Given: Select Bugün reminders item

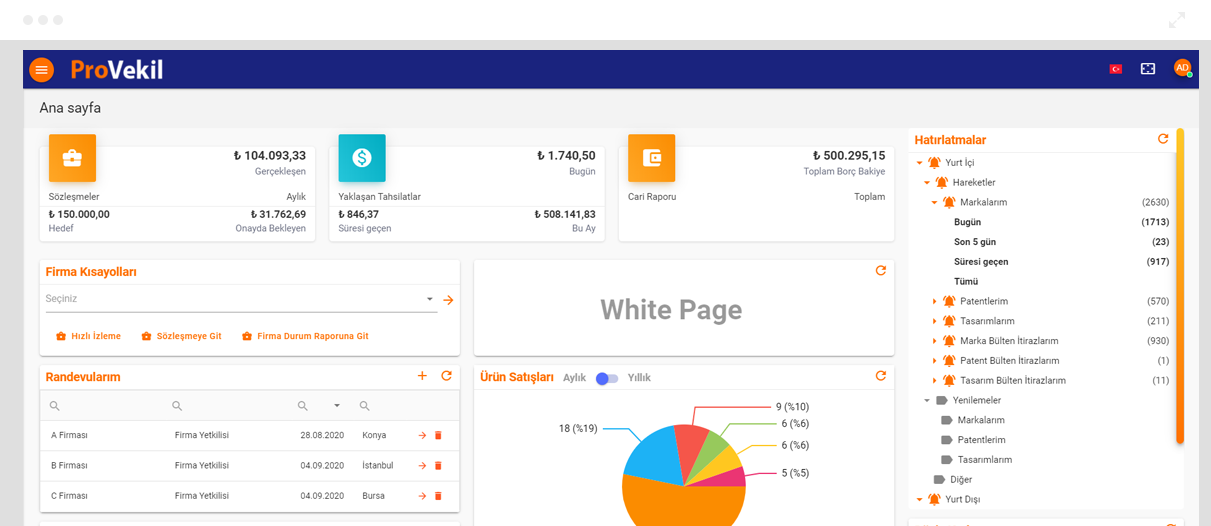Looking at the screenshot, I should pos(967,222).
